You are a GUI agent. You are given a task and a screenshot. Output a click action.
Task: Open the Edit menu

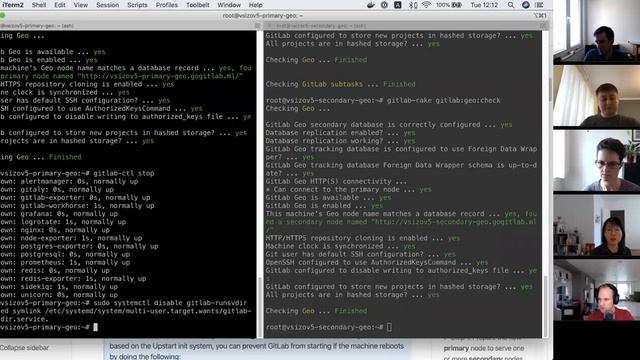point(60,5)
